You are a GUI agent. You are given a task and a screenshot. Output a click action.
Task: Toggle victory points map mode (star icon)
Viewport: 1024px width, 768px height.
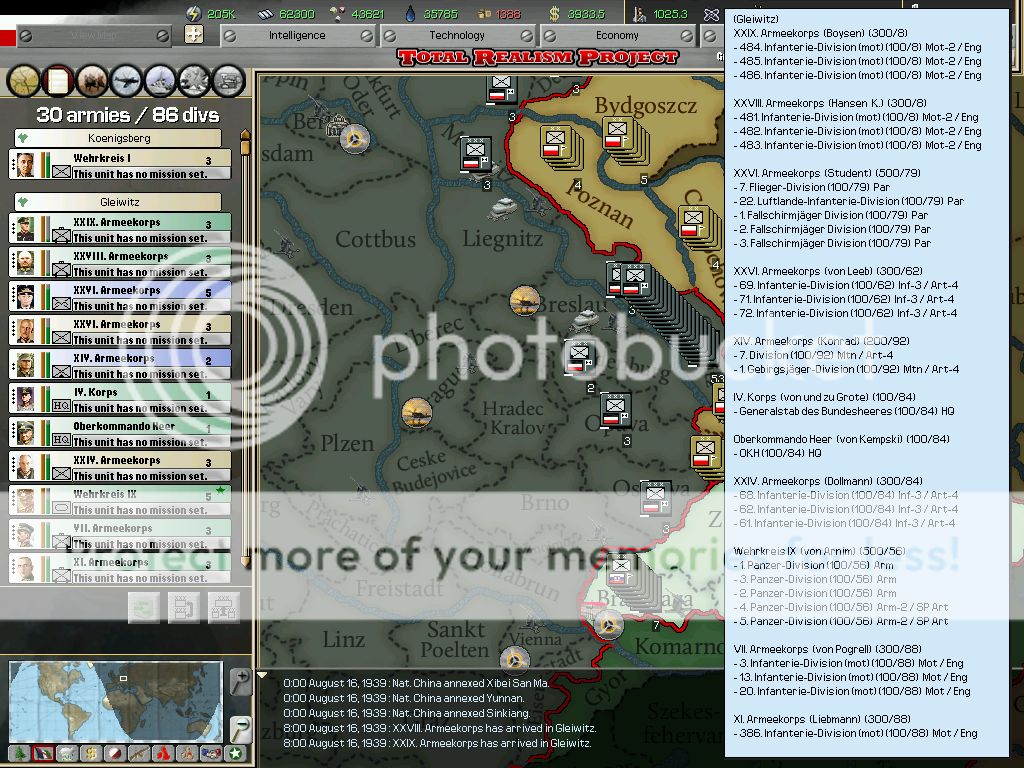pyautogui.click(x=235, y=753)
